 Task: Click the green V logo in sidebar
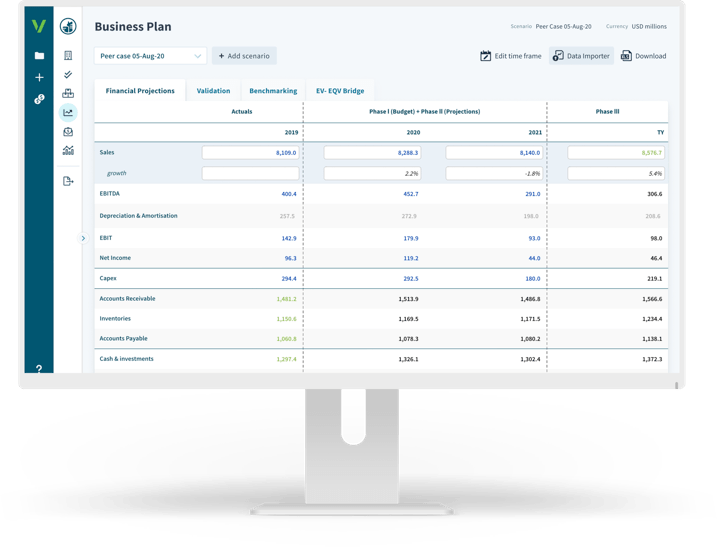39,26
